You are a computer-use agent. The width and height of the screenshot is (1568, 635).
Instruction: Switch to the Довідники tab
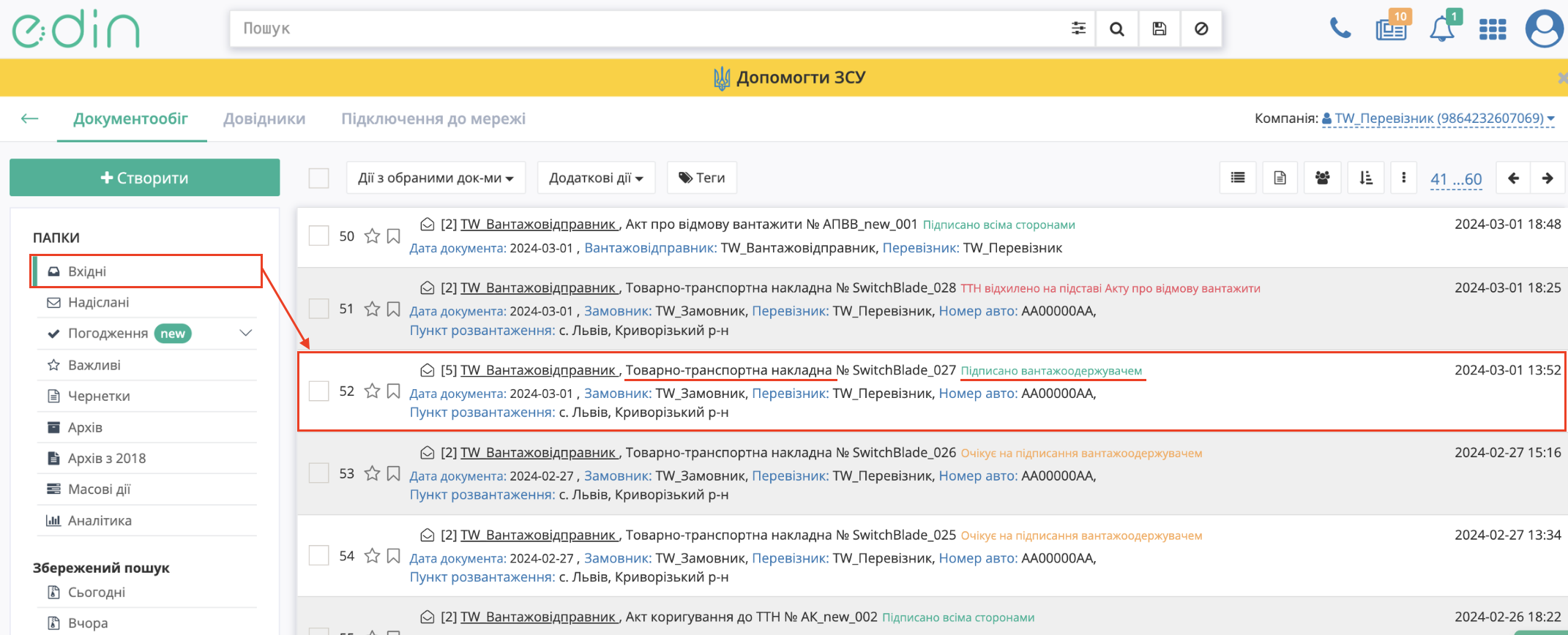[x=264, y=119]
